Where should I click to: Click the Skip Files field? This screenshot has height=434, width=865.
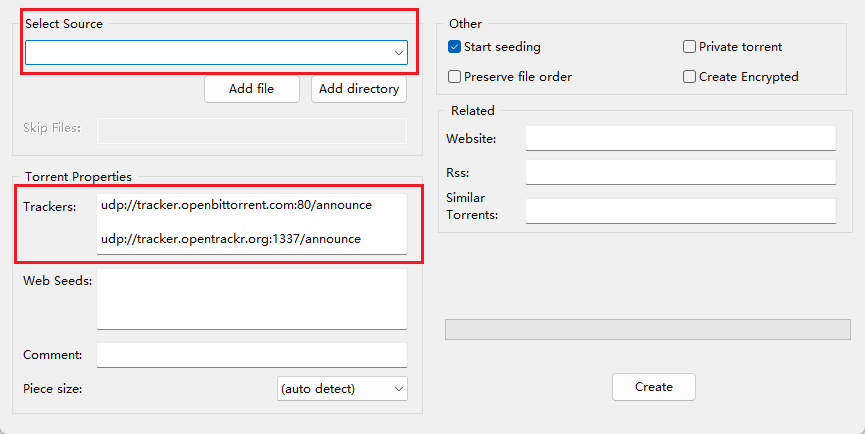(x=251, y=130)
